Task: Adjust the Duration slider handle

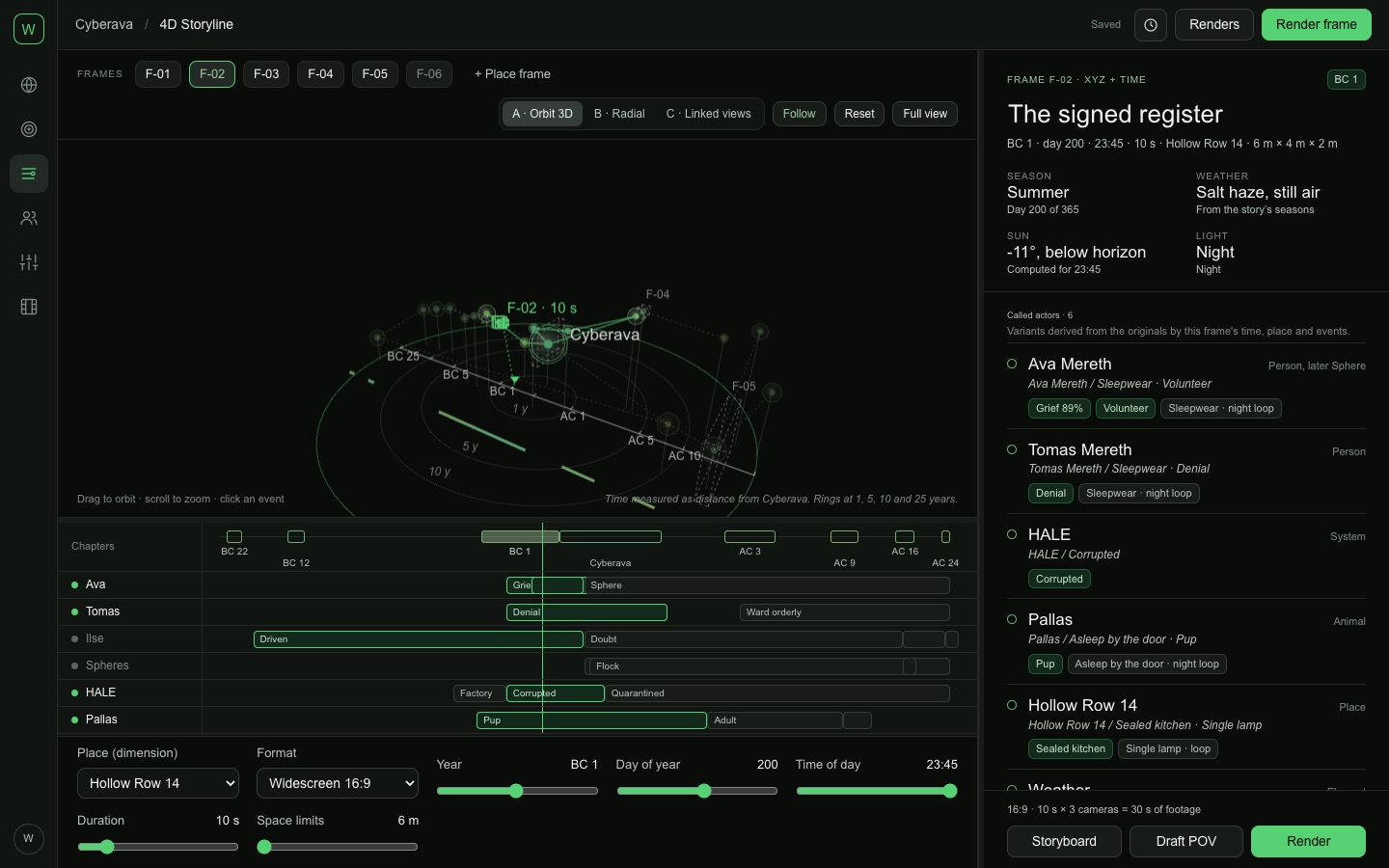Action: coord(107,847)
